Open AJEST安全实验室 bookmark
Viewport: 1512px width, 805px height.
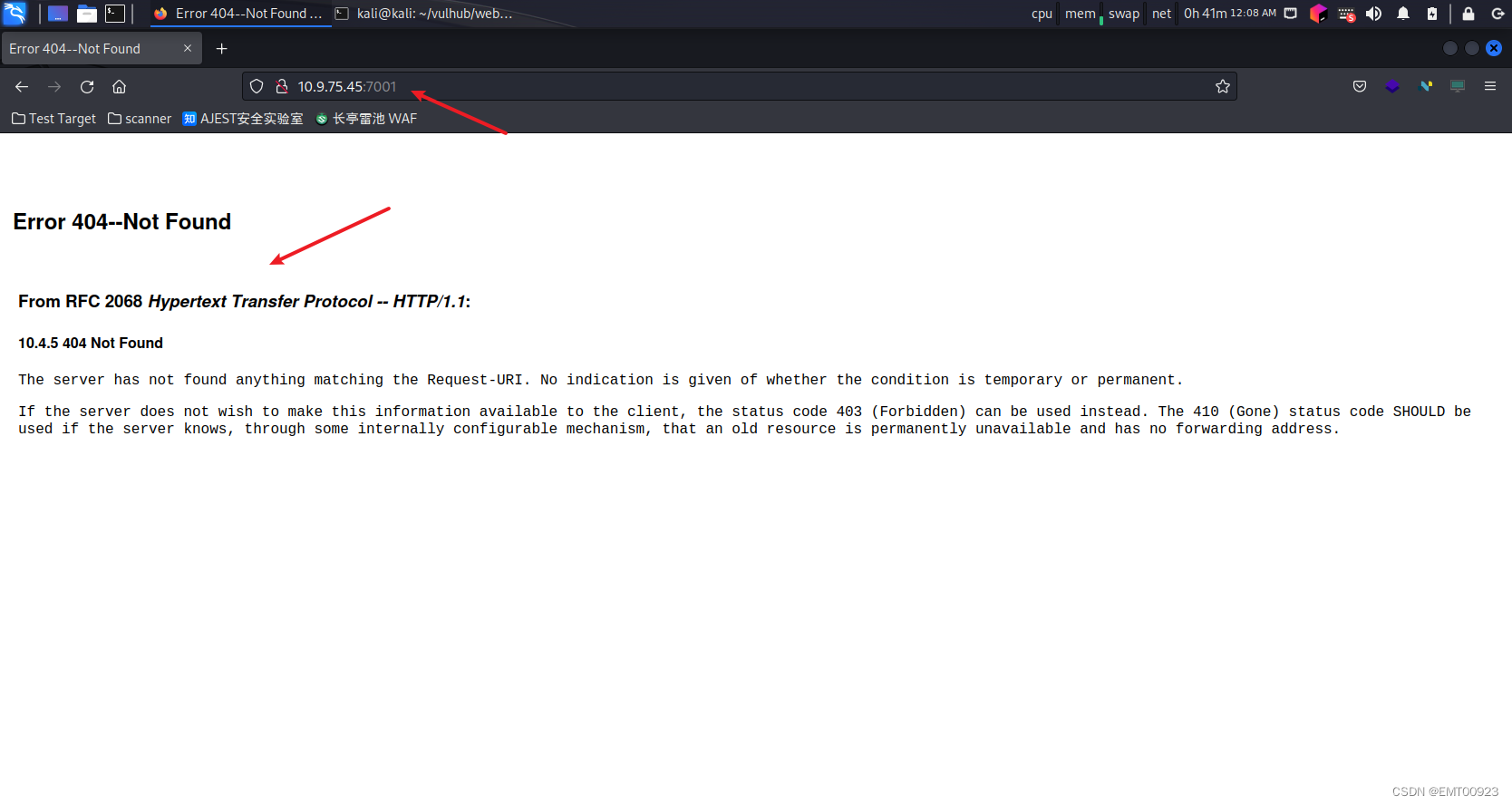pos(243,119)
